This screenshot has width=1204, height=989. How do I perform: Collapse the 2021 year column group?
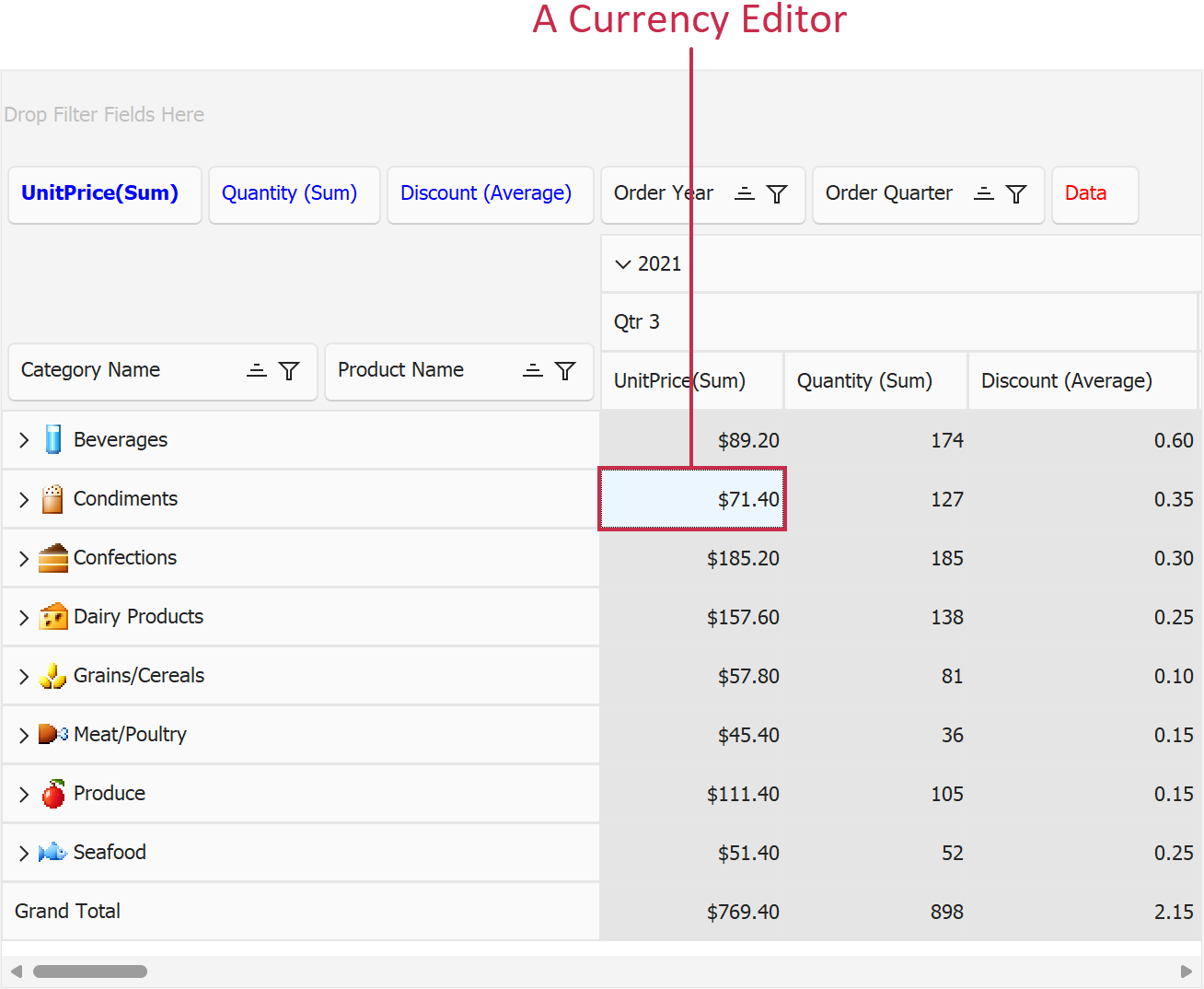(x=623, y=264)
